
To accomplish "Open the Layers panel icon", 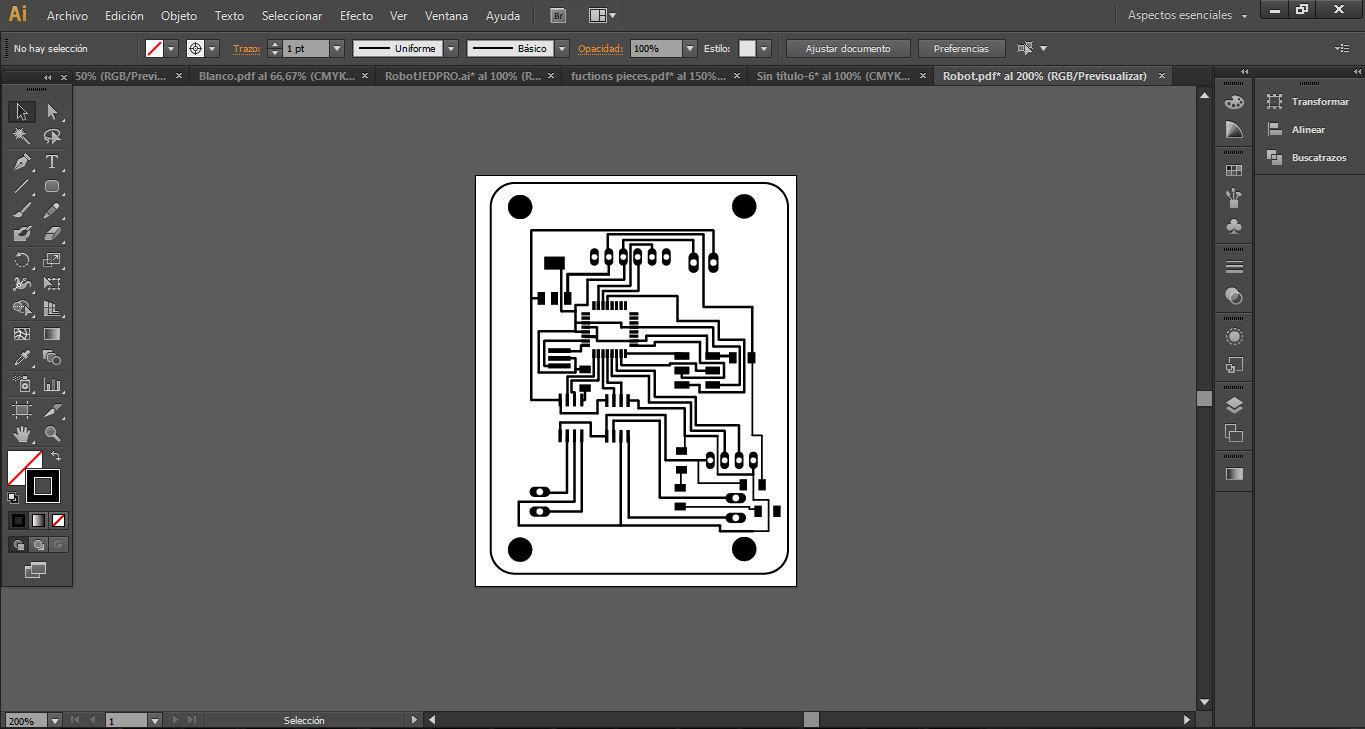I will pyautogui.click(x=1234, y=405).
